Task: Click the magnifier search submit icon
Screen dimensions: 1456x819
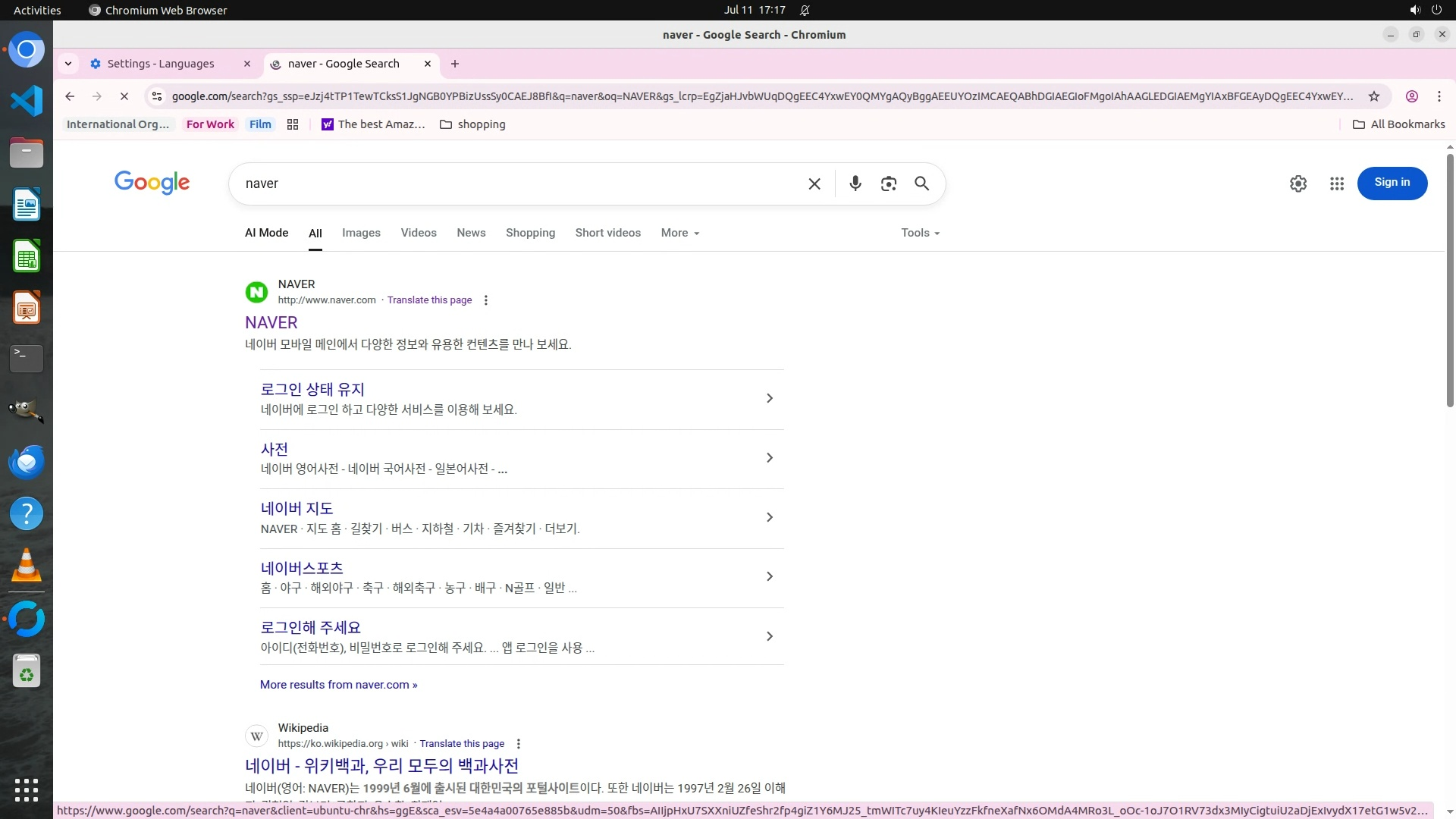Action: [921, 184]
